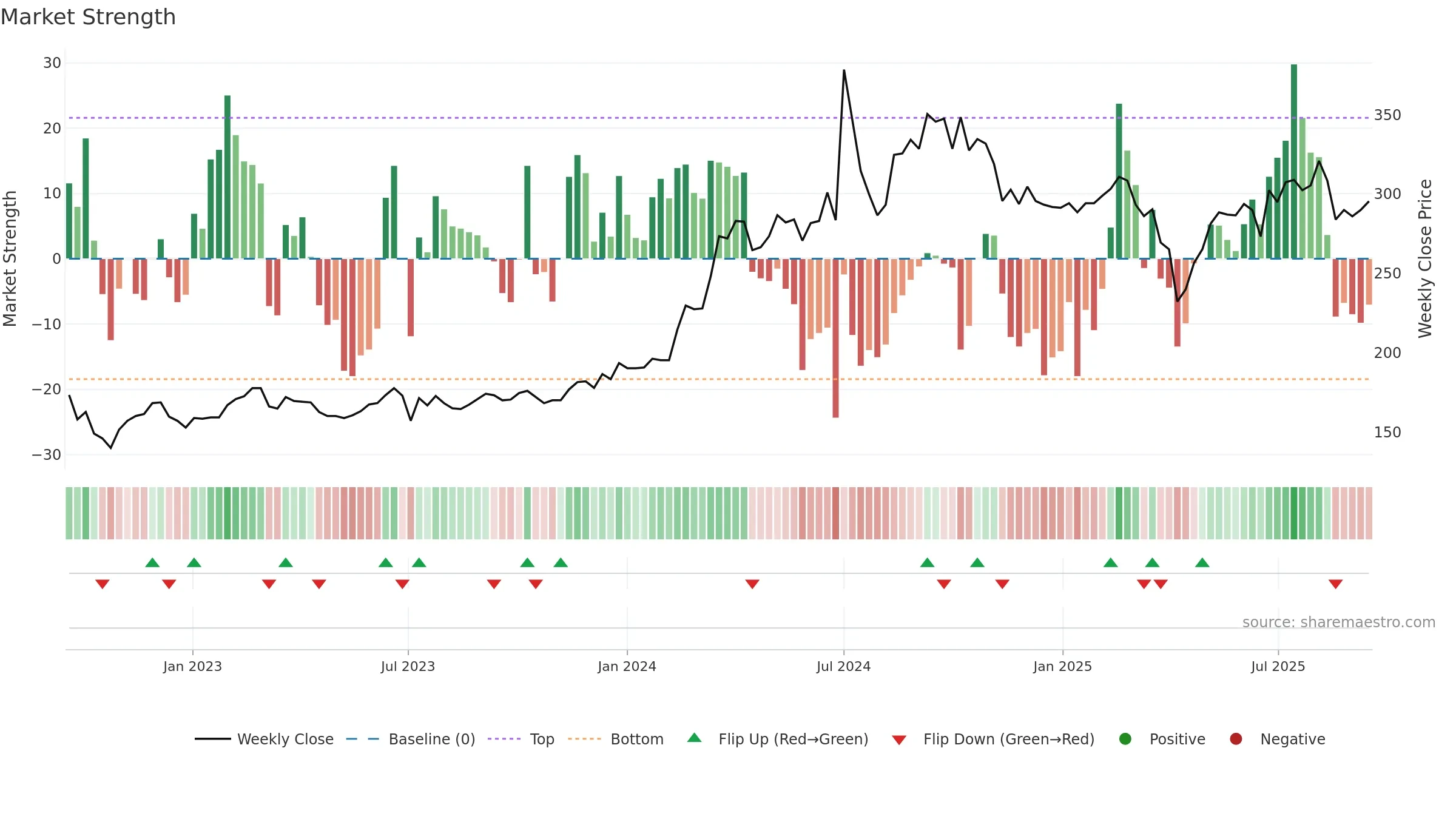The width and height of the screenshot is (1456, 819).
Task: Click the 350 tick on price axis
Action: (x=1387, y=115)
